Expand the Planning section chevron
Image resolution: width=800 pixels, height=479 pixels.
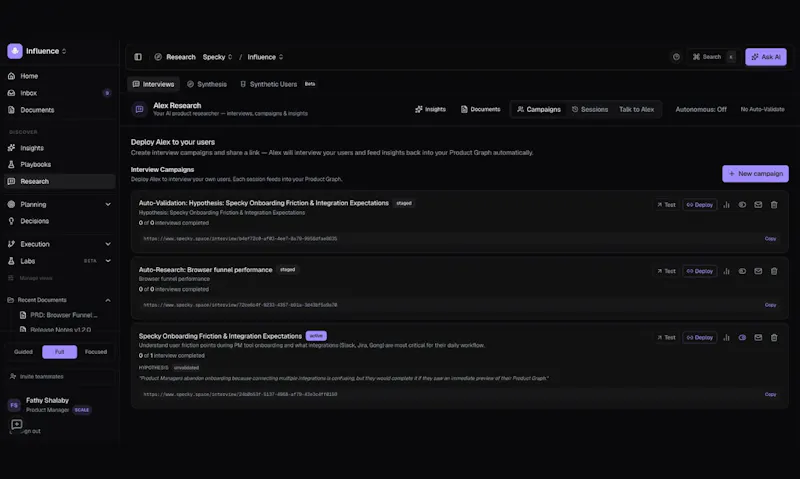pos(108,205)
